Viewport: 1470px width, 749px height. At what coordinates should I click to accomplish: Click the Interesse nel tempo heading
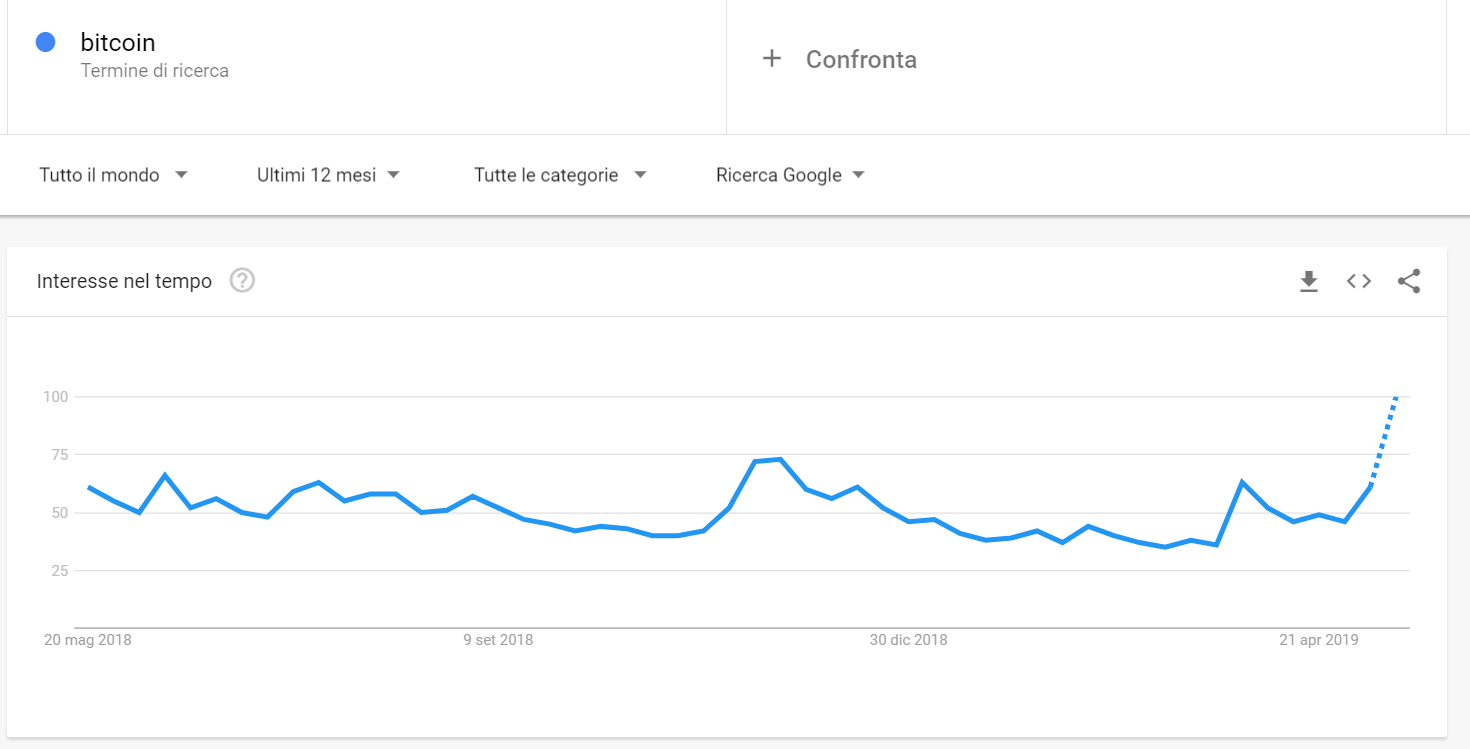click(x=124, y=282)
